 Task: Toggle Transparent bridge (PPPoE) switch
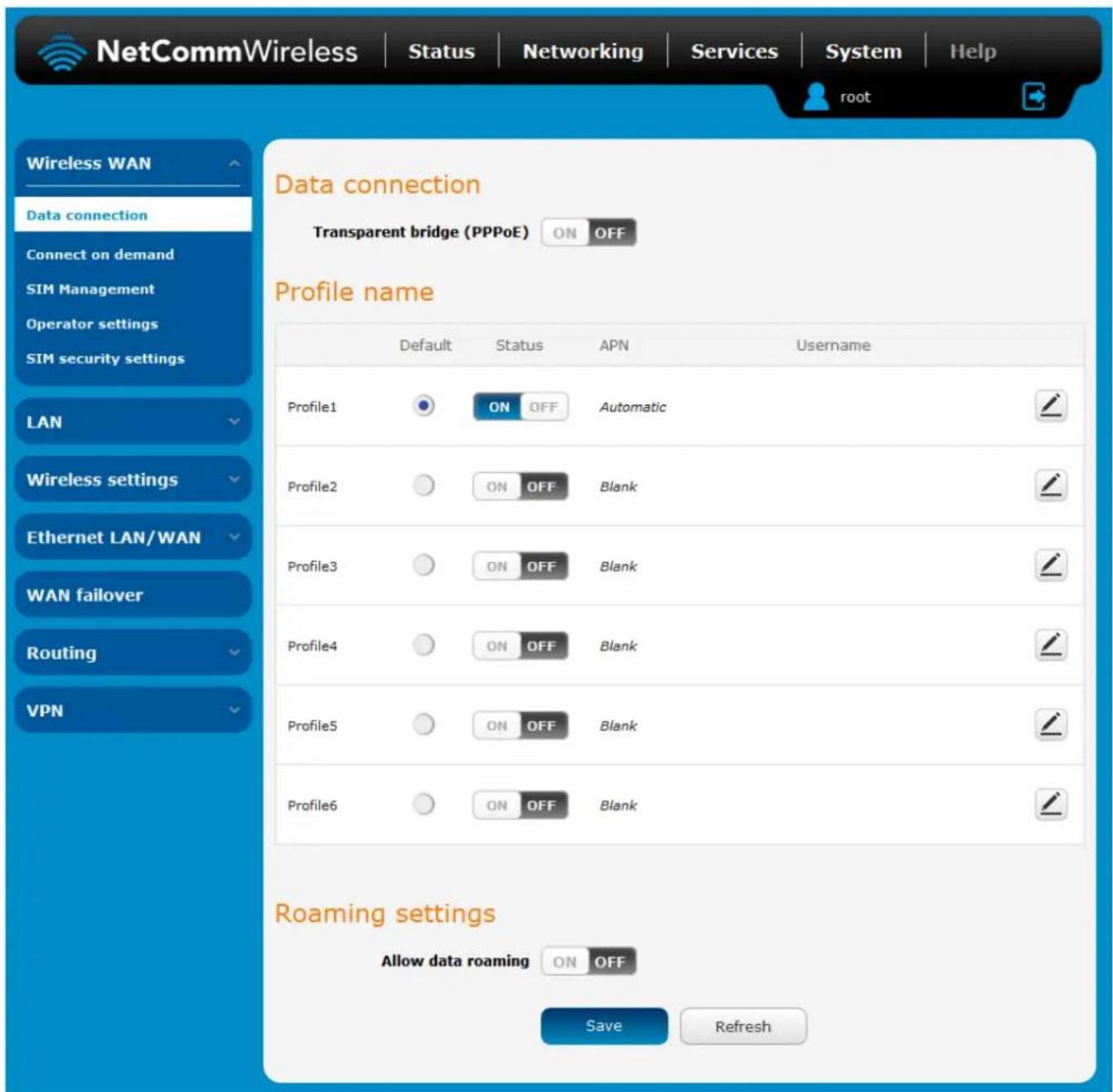coord(588,233)
